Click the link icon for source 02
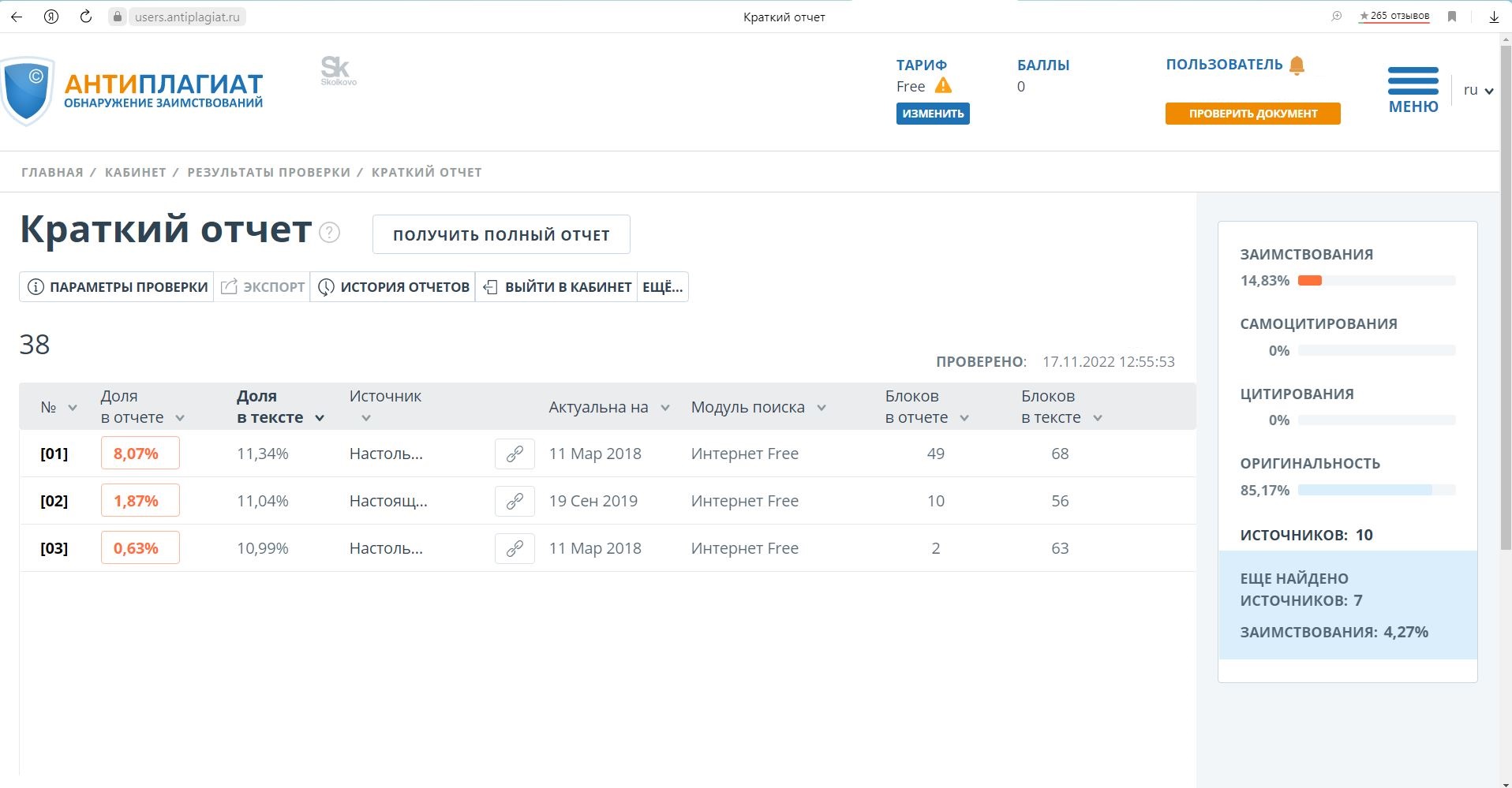 click(515, 502)
